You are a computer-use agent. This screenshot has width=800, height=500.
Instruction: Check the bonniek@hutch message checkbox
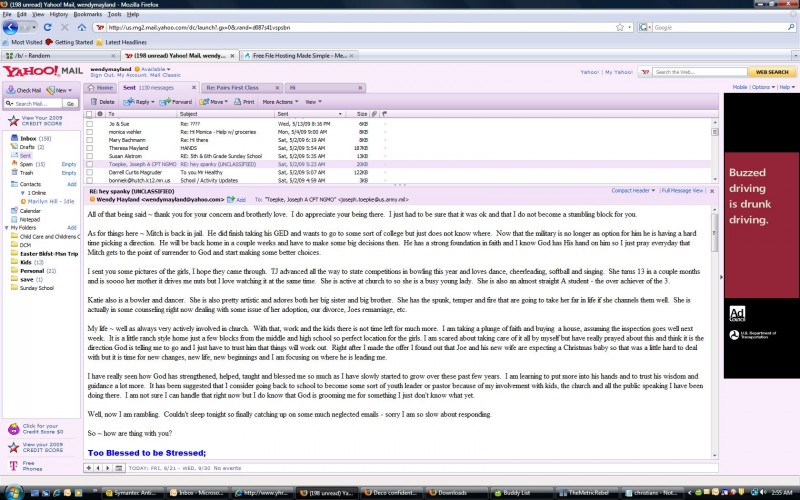89,181
